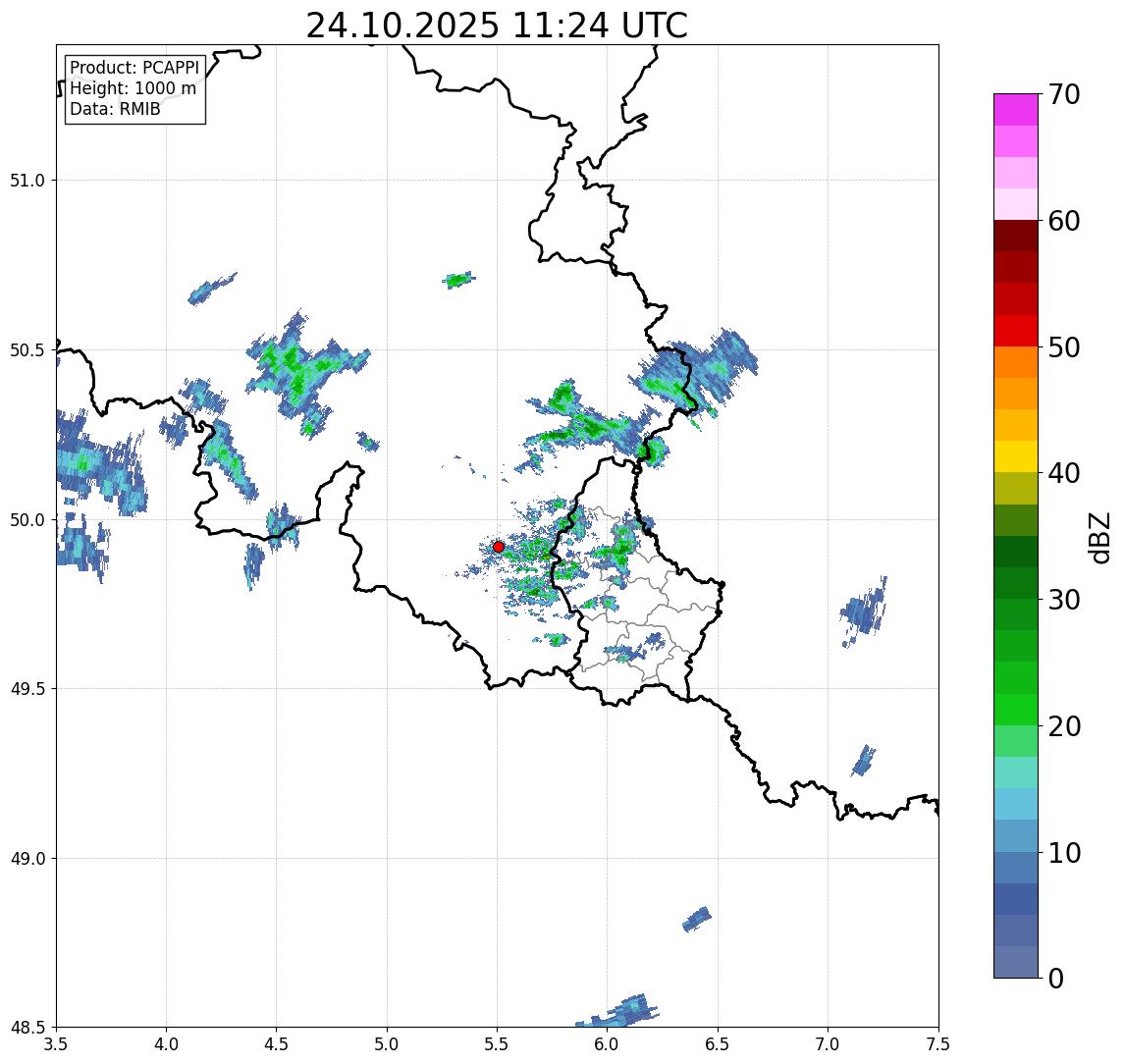The height and width of the screenshot is (1064, 1124).
Task: Click the longitude axis label 5.5
Action: pyautogui.click(x=498, y=1044)
